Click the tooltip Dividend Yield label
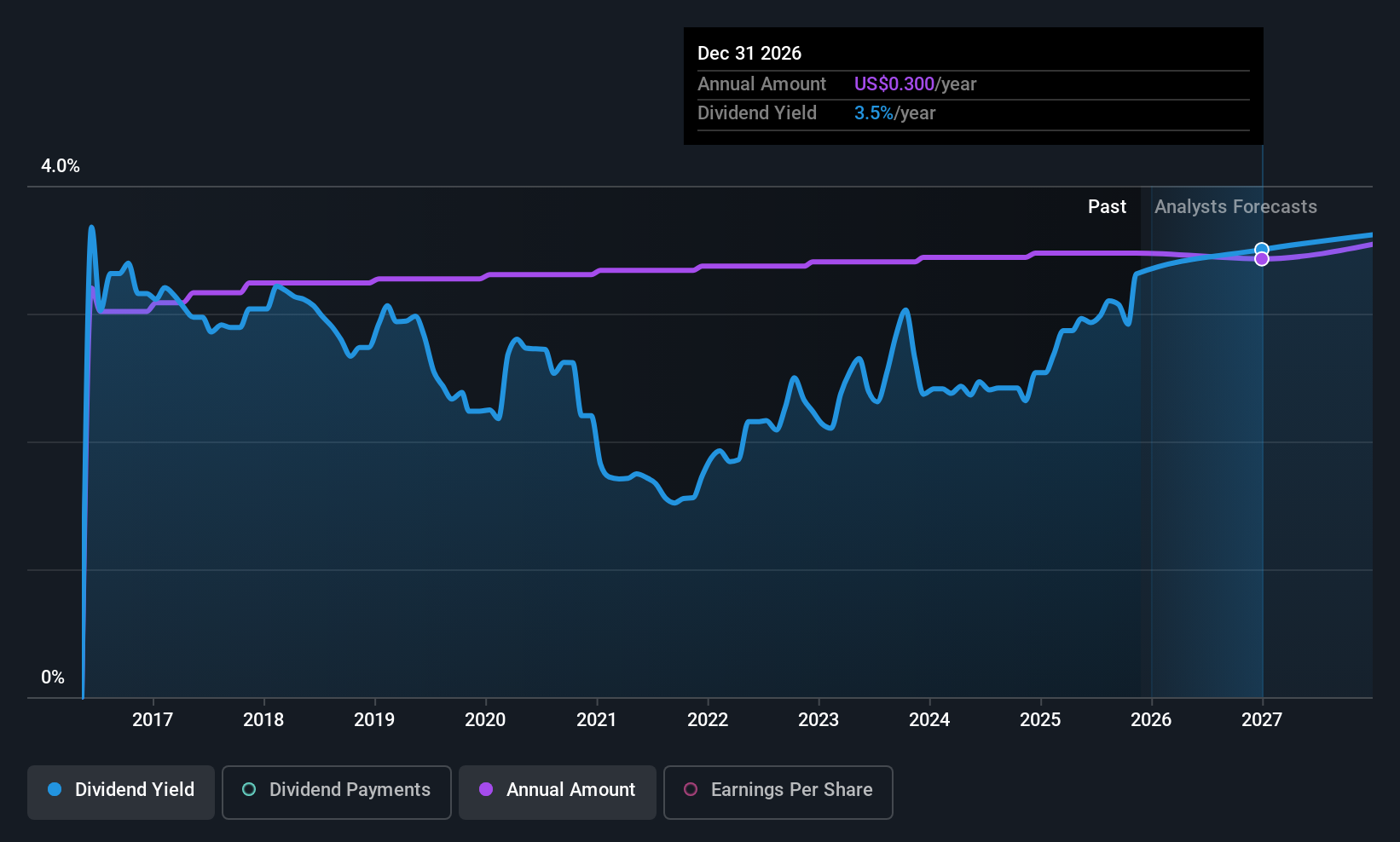The height and width of the screenshot is (842, 1400). click(756, 113)
